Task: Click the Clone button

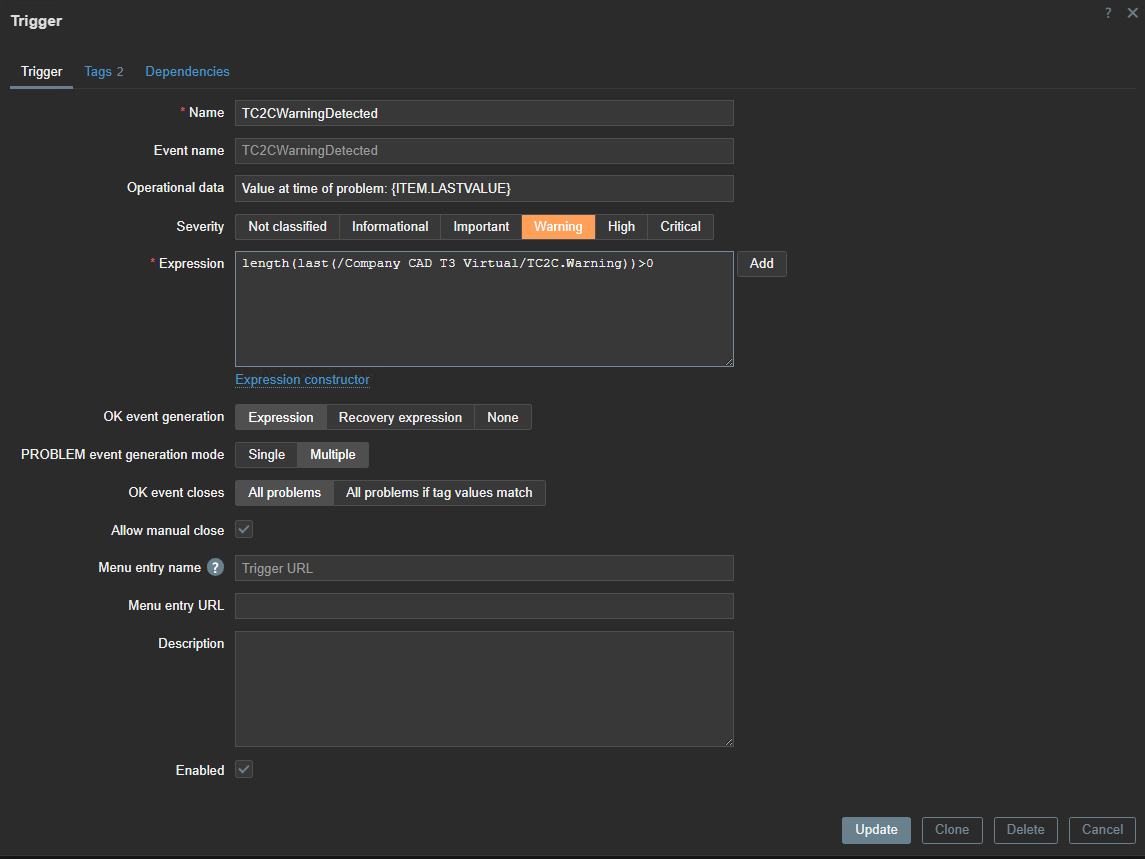Action: pos(951,830)
